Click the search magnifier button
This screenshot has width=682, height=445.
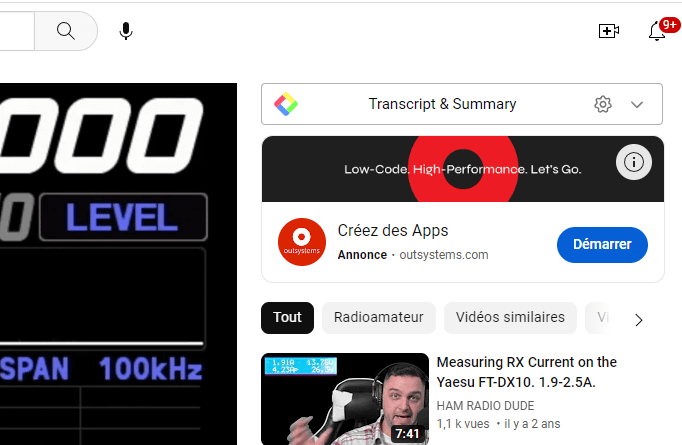coord(66,31)
